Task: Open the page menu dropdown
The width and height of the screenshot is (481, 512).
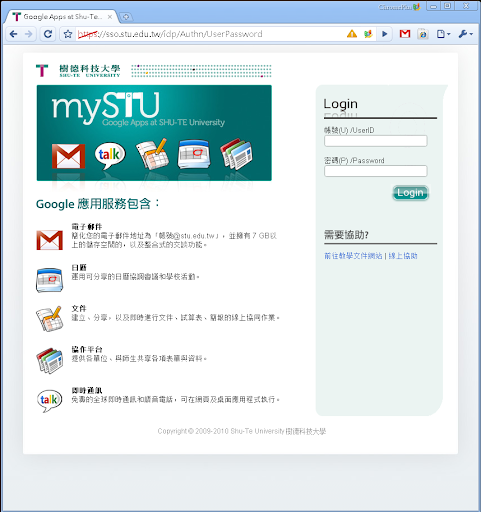Action: [x=443, y=34]
